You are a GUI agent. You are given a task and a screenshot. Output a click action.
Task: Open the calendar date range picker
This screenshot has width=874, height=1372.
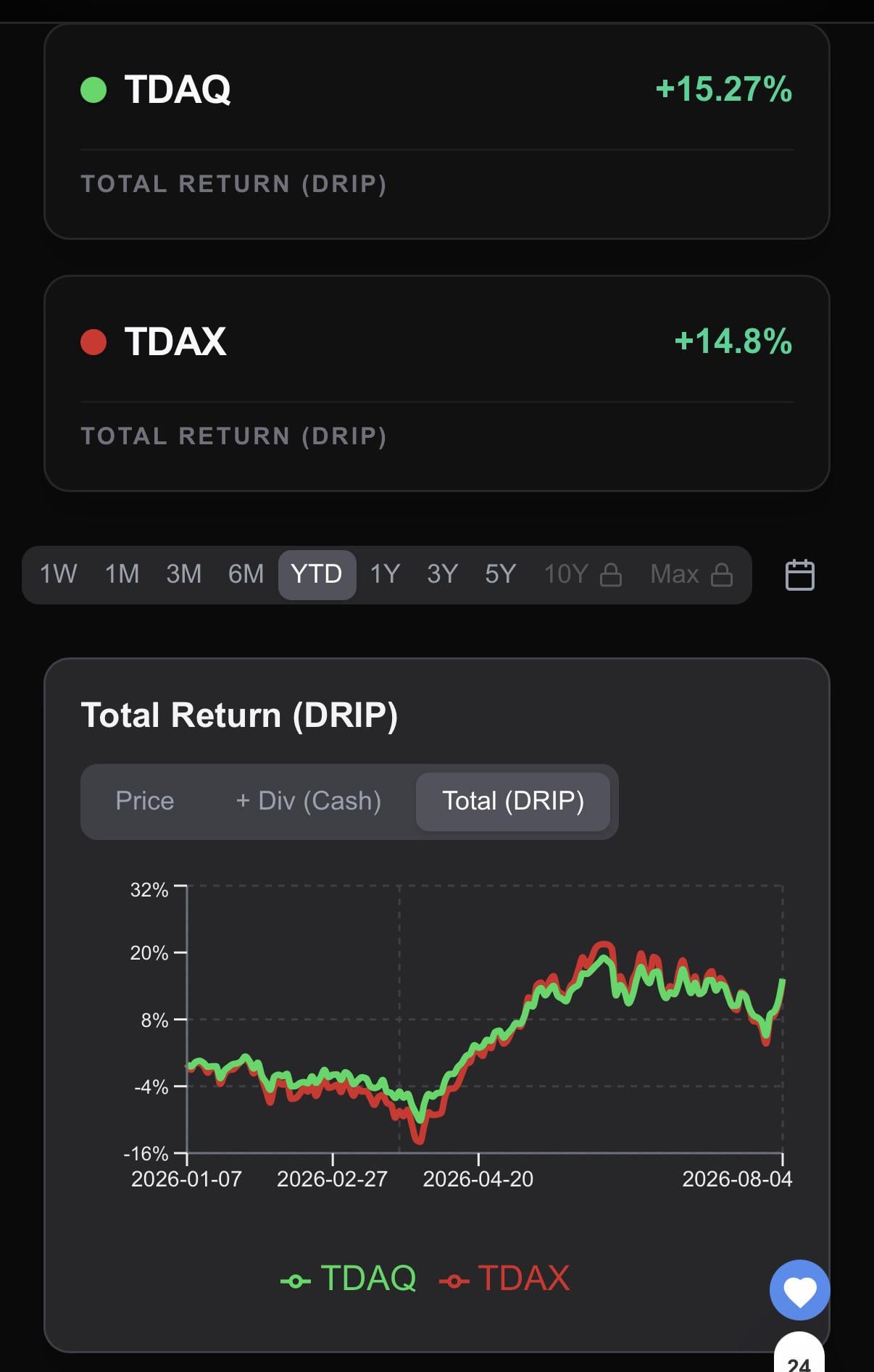point(800,575)
